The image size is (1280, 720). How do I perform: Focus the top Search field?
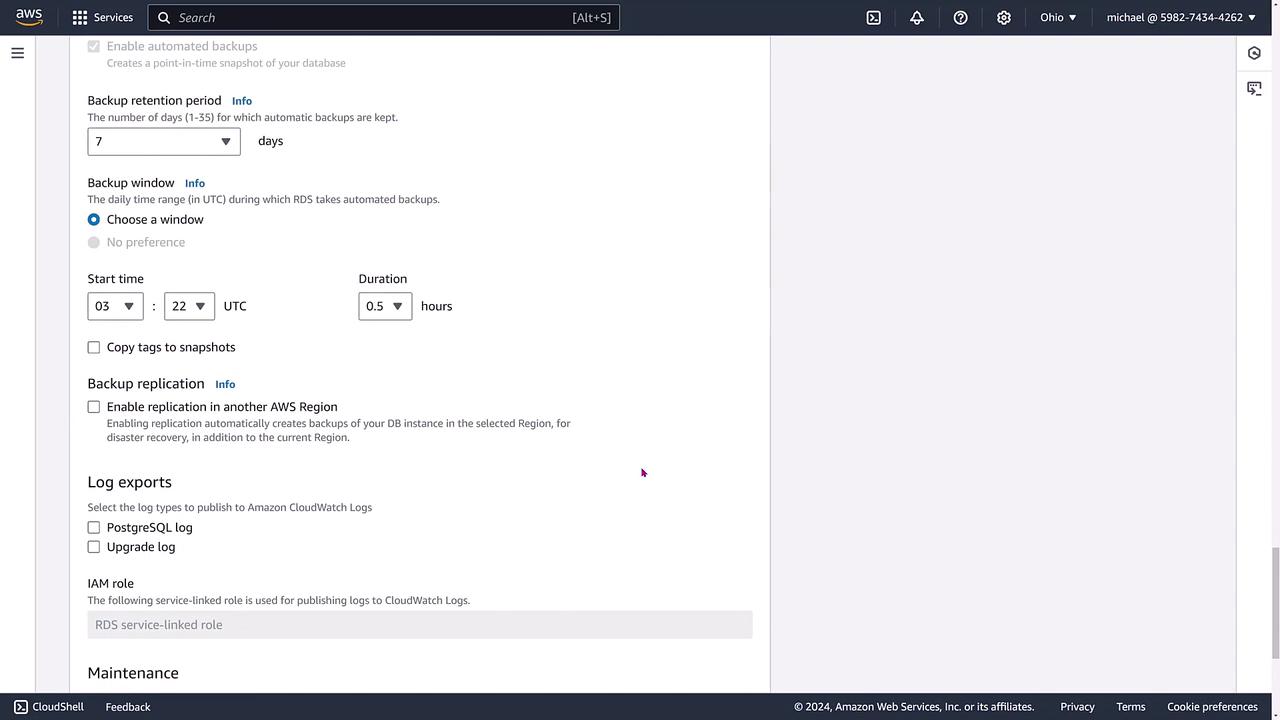[384, 17]
